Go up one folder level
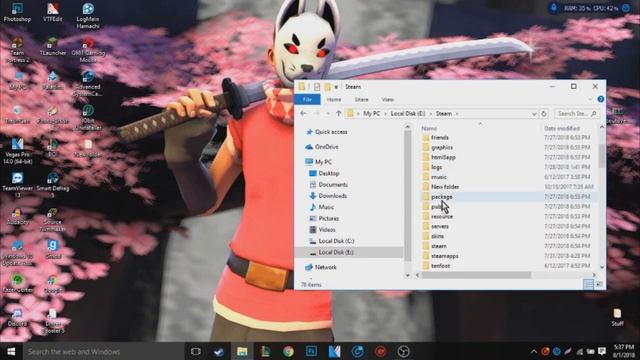Image resolution: width=640 pixels, height=360 pixels. [338, 113]
